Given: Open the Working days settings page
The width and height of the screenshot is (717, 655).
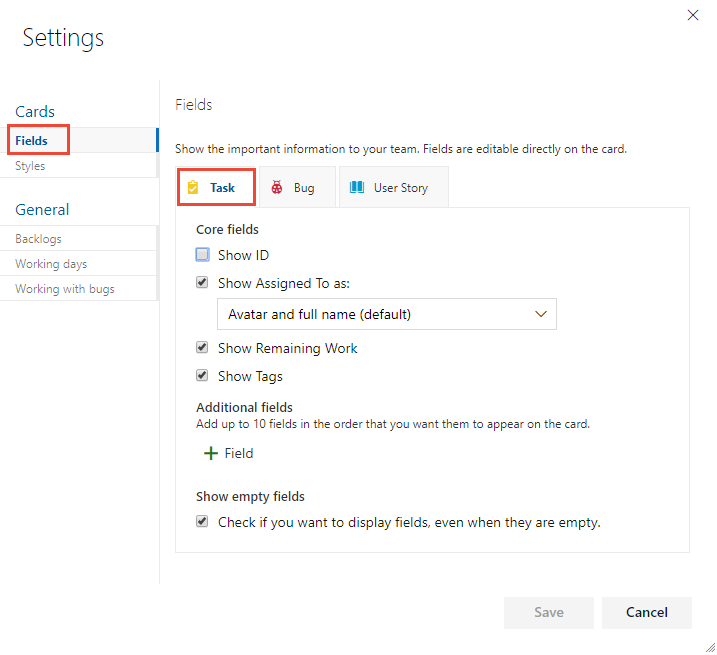Looking at the screenshot, I should pyautogui.click(x=79, y=264).
